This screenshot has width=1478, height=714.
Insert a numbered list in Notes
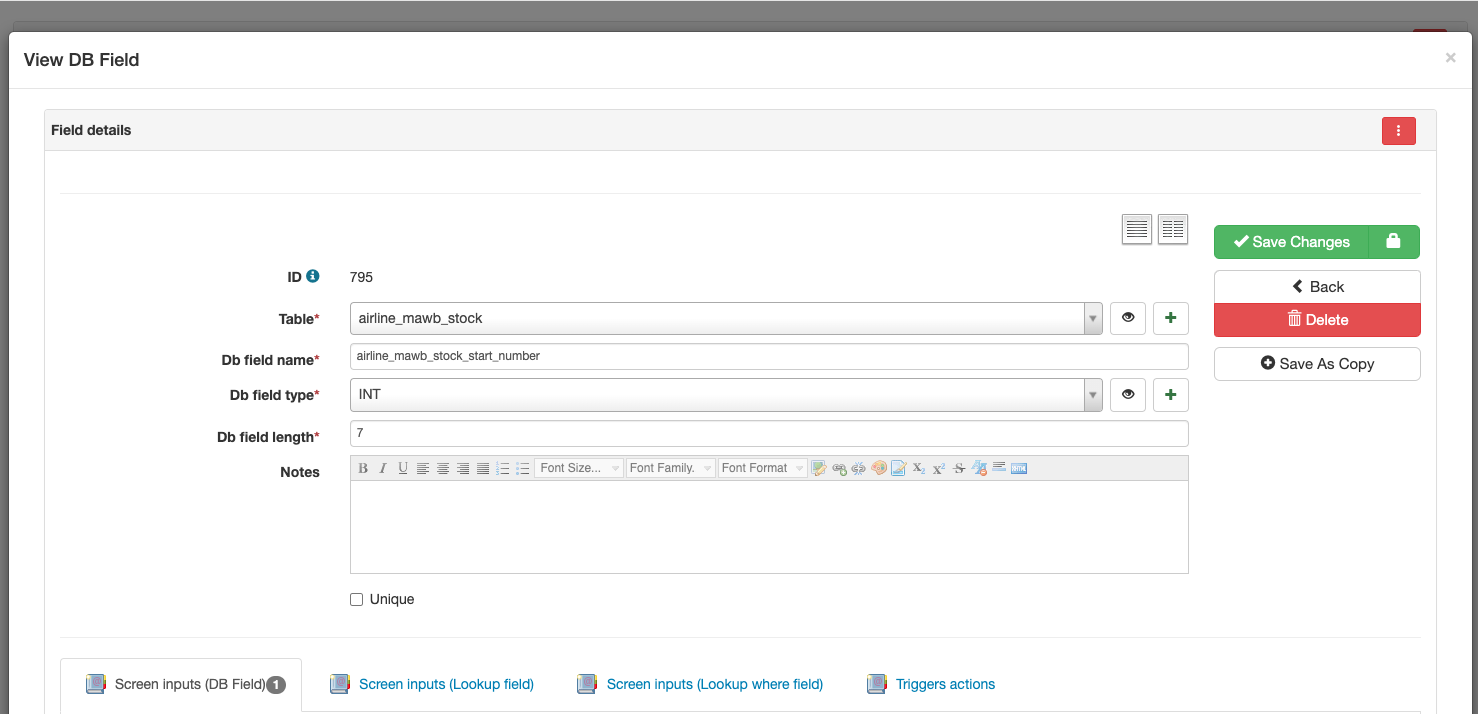(503, 468)
